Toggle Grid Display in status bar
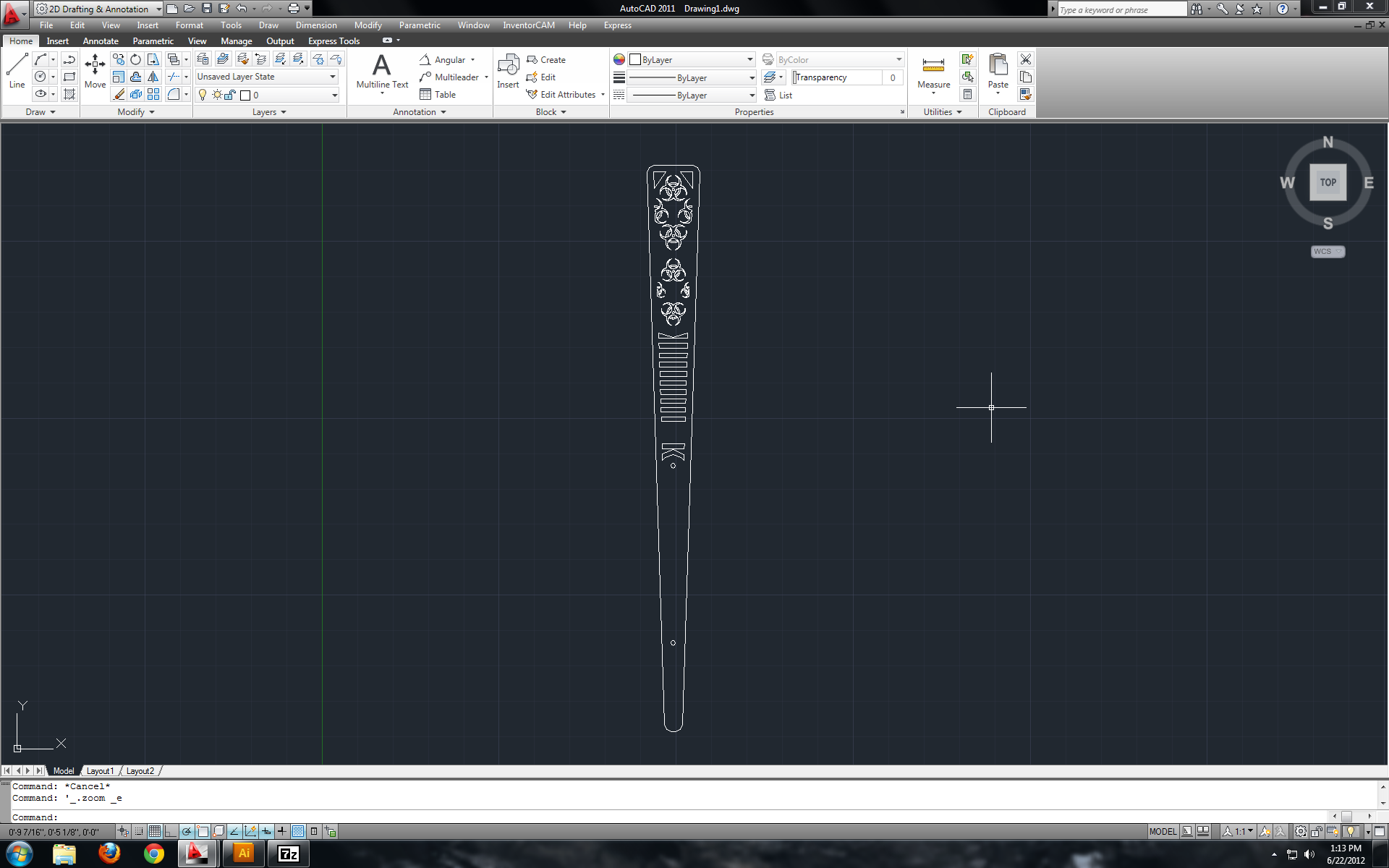Screen dimensions: 1389x868 [x=155, y=832]
